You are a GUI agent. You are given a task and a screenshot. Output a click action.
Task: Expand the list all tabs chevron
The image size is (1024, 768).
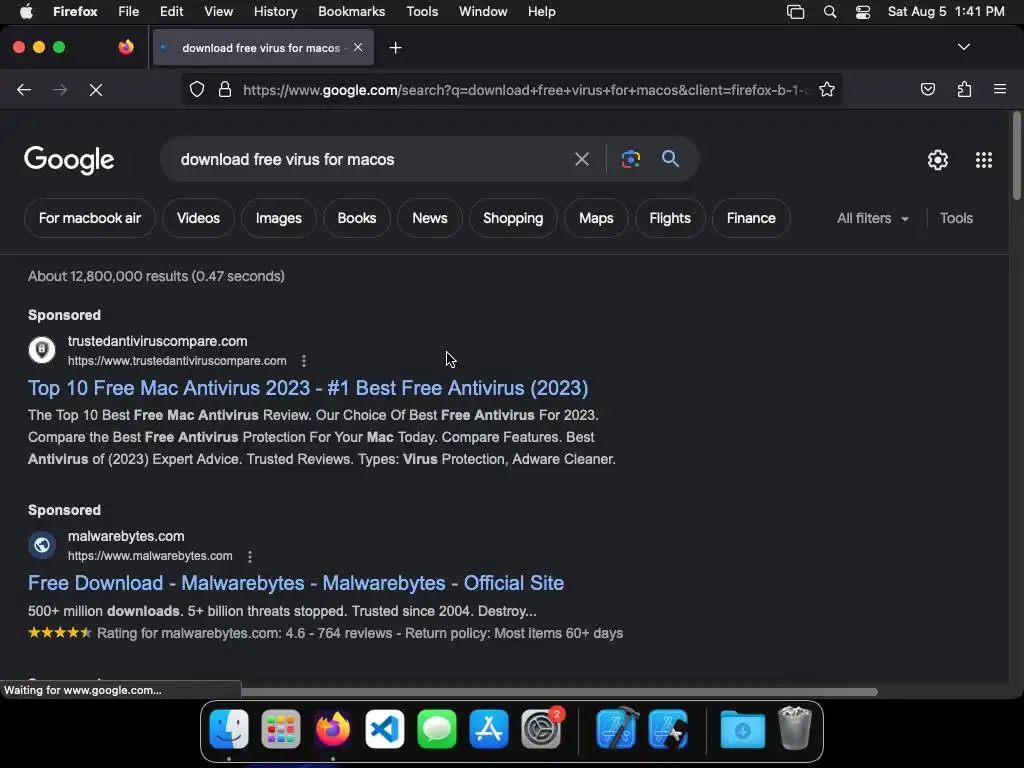pyautogui.click(x=964, y=47)
